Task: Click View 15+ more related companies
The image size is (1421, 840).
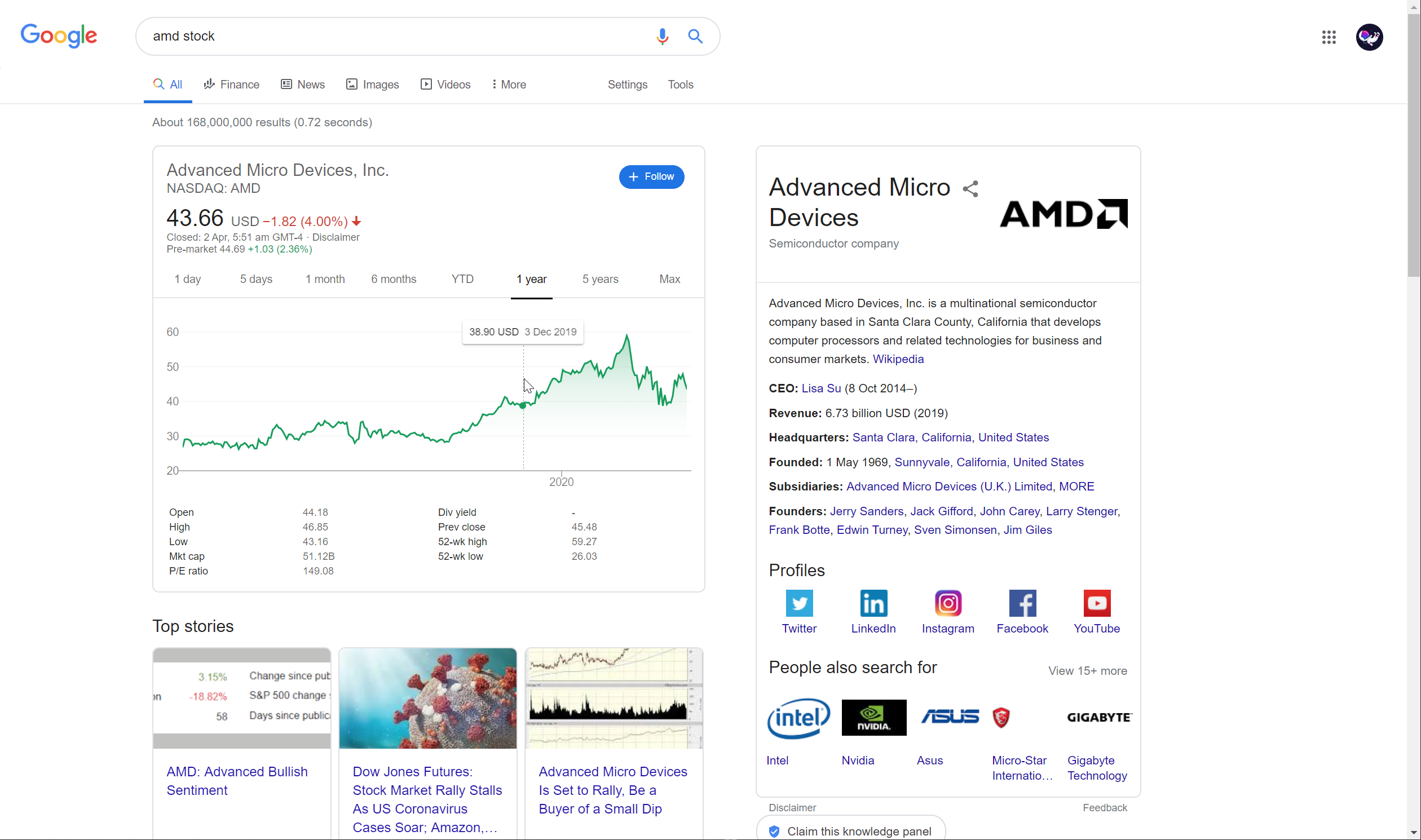Action: pyautogui.click(x=1087, y=671)
